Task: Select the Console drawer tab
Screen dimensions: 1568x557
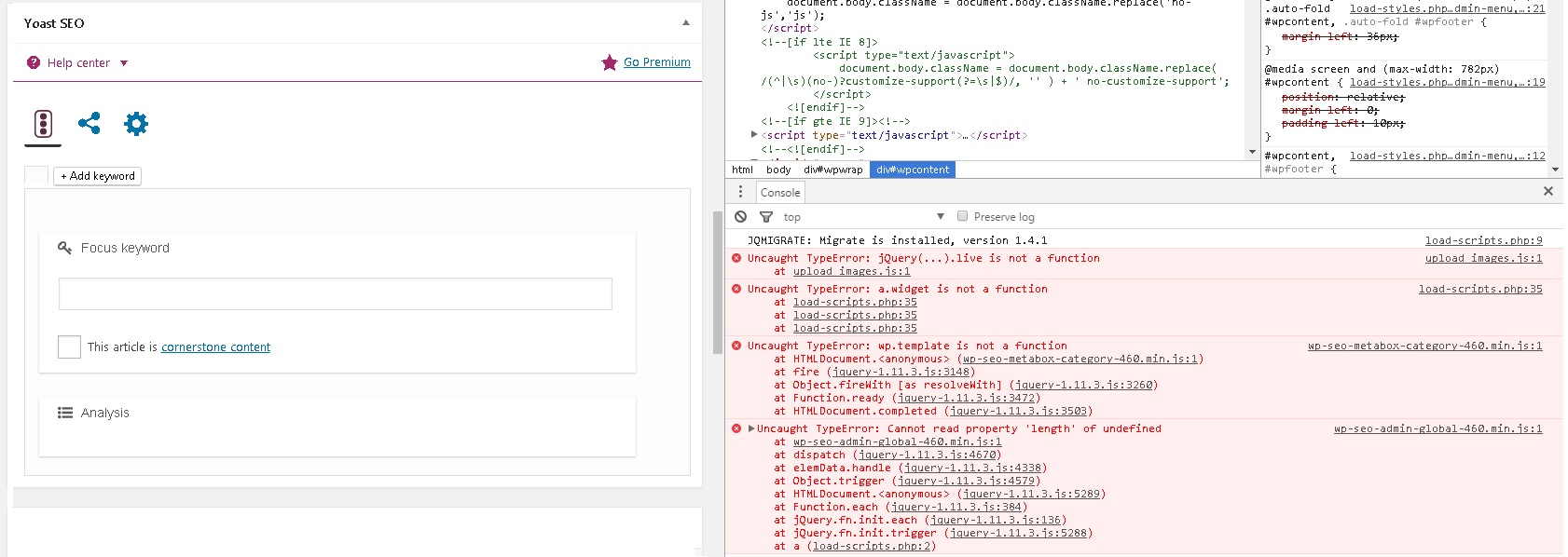Action: pyautogui.click(x=780, y=193)
